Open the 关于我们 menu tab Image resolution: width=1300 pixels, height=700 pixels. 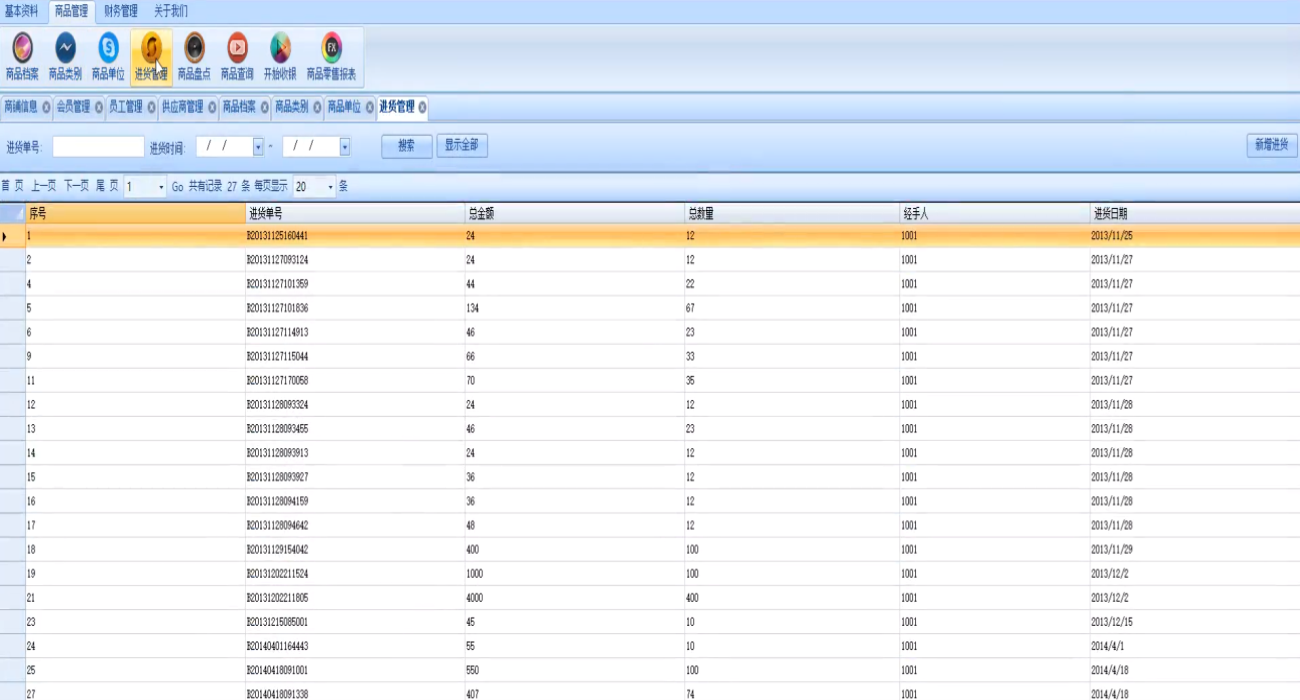[170, 11]
